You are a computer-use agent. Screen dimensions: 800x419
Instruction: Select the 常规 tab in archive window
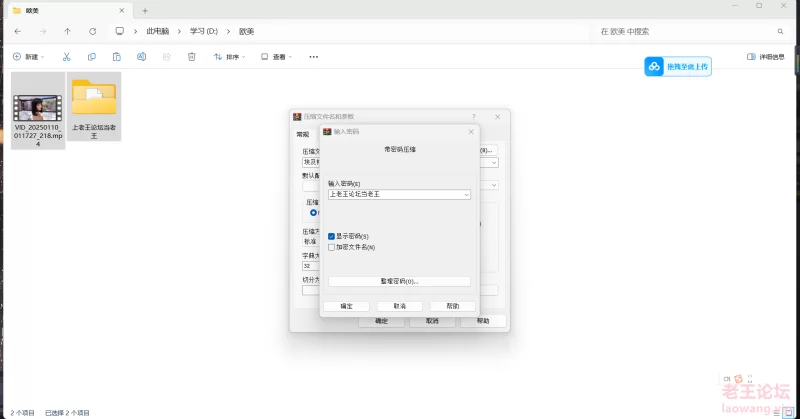(303, 134)
